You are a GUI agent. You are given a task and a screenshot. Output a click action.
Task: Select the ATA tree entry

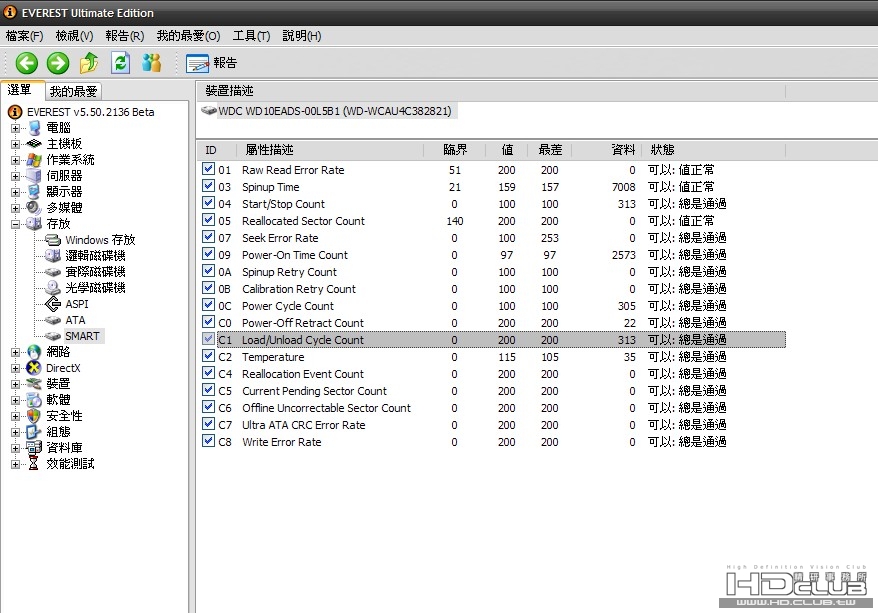pyautogui.click(x=66, y=320)
